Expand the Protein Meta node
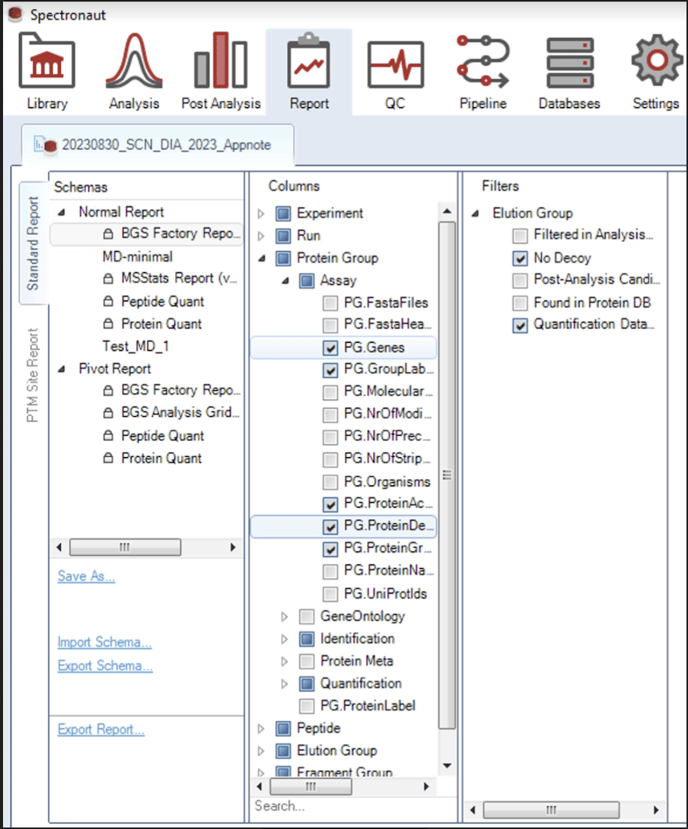 pos(285,661)
